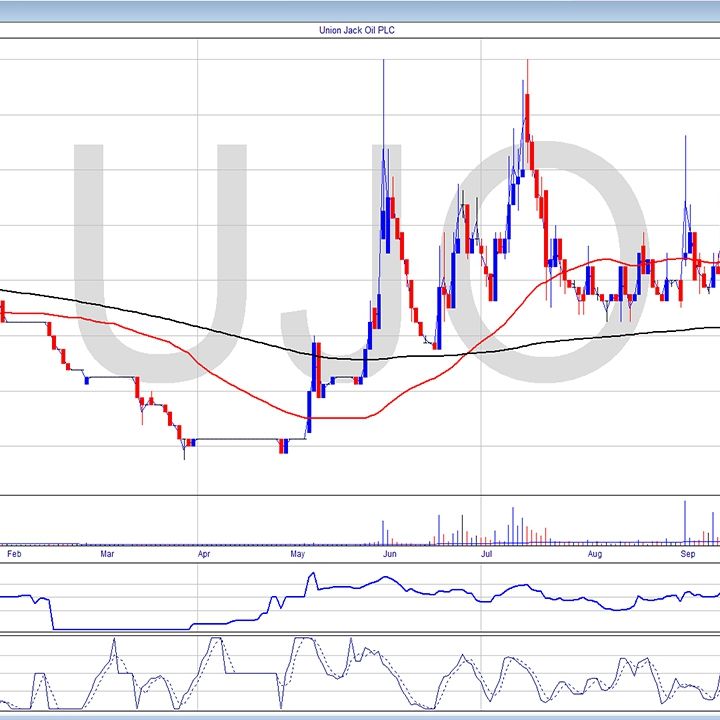Click the Sep date axis label
The height and width of the screenshot is (720, 720).
(688, 552)
